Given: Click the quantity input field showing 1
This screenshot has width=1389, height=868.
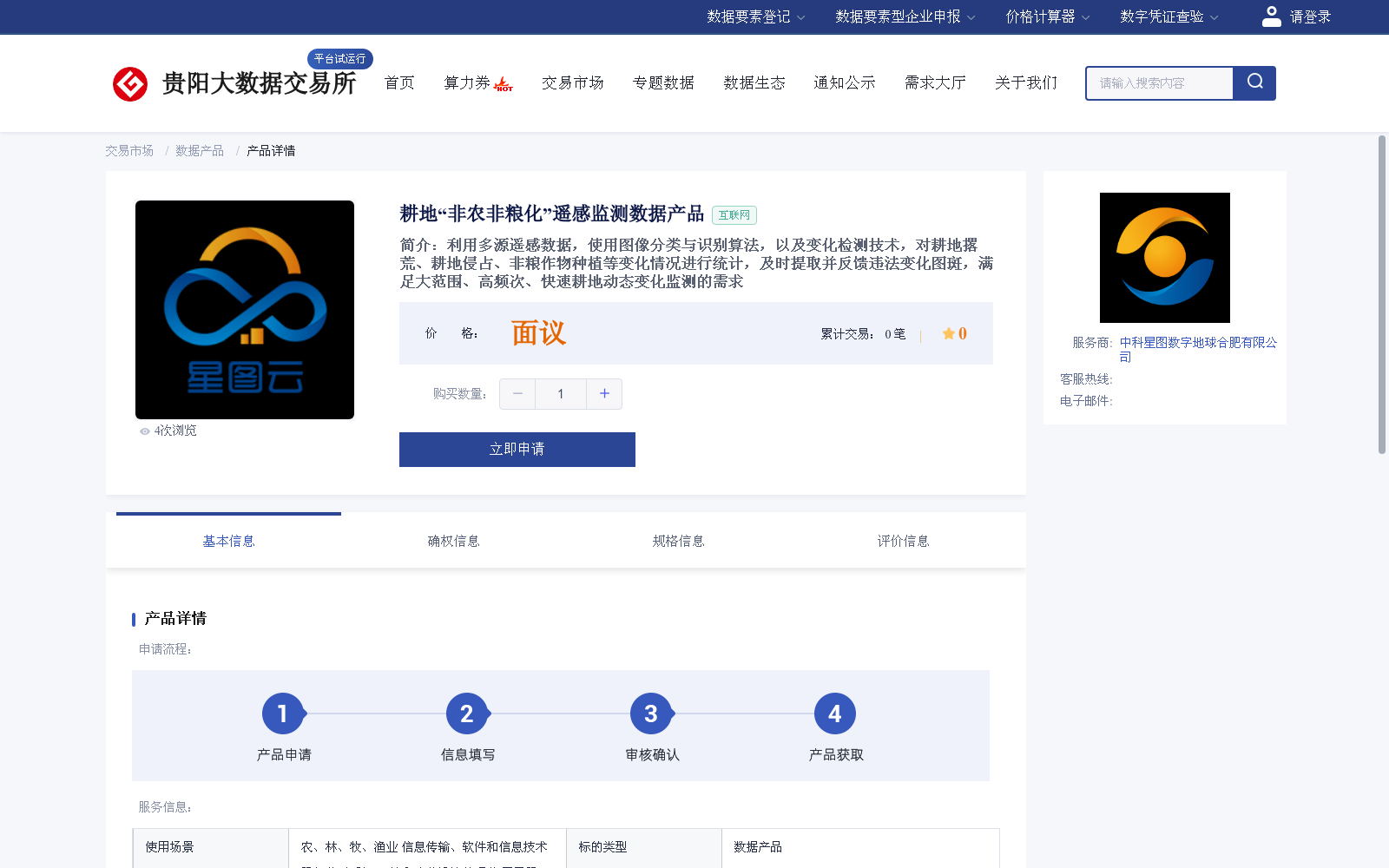Looking at the screenshot, I should (561, 394).
